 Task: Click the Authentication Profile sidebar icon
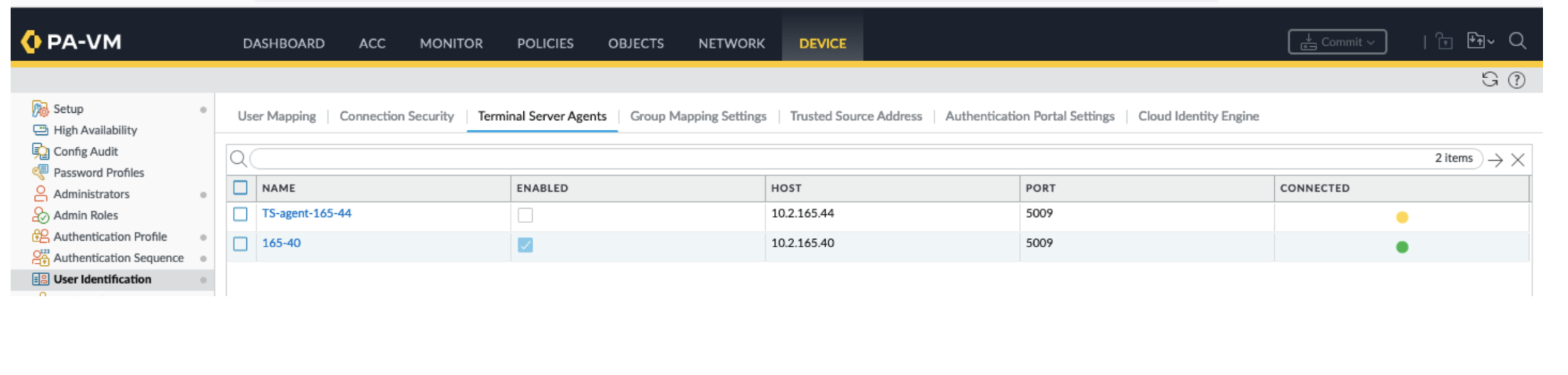(x=40, y=237)
